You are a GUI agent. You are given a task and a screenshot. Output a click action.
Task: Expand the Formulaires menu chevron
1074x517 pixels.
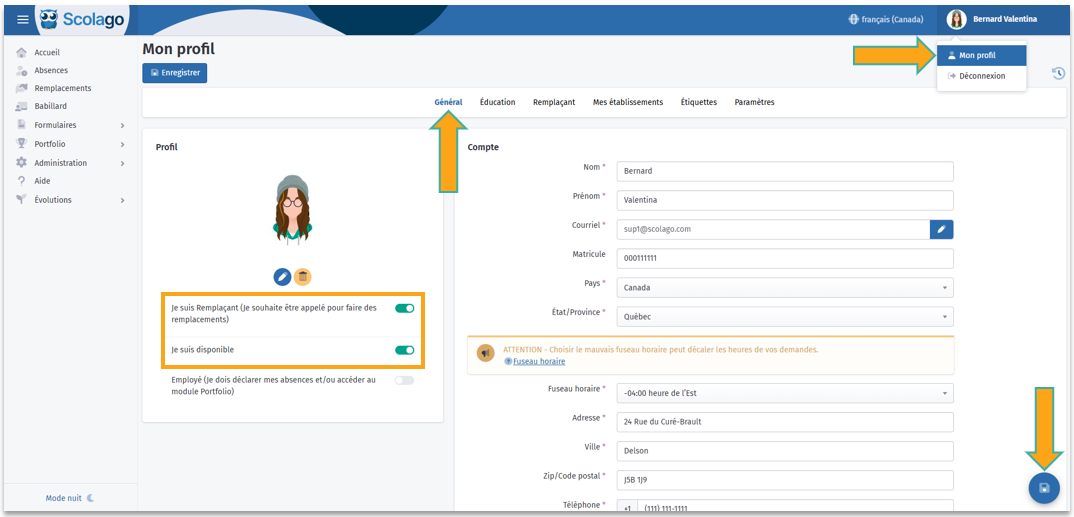(123, 125)
